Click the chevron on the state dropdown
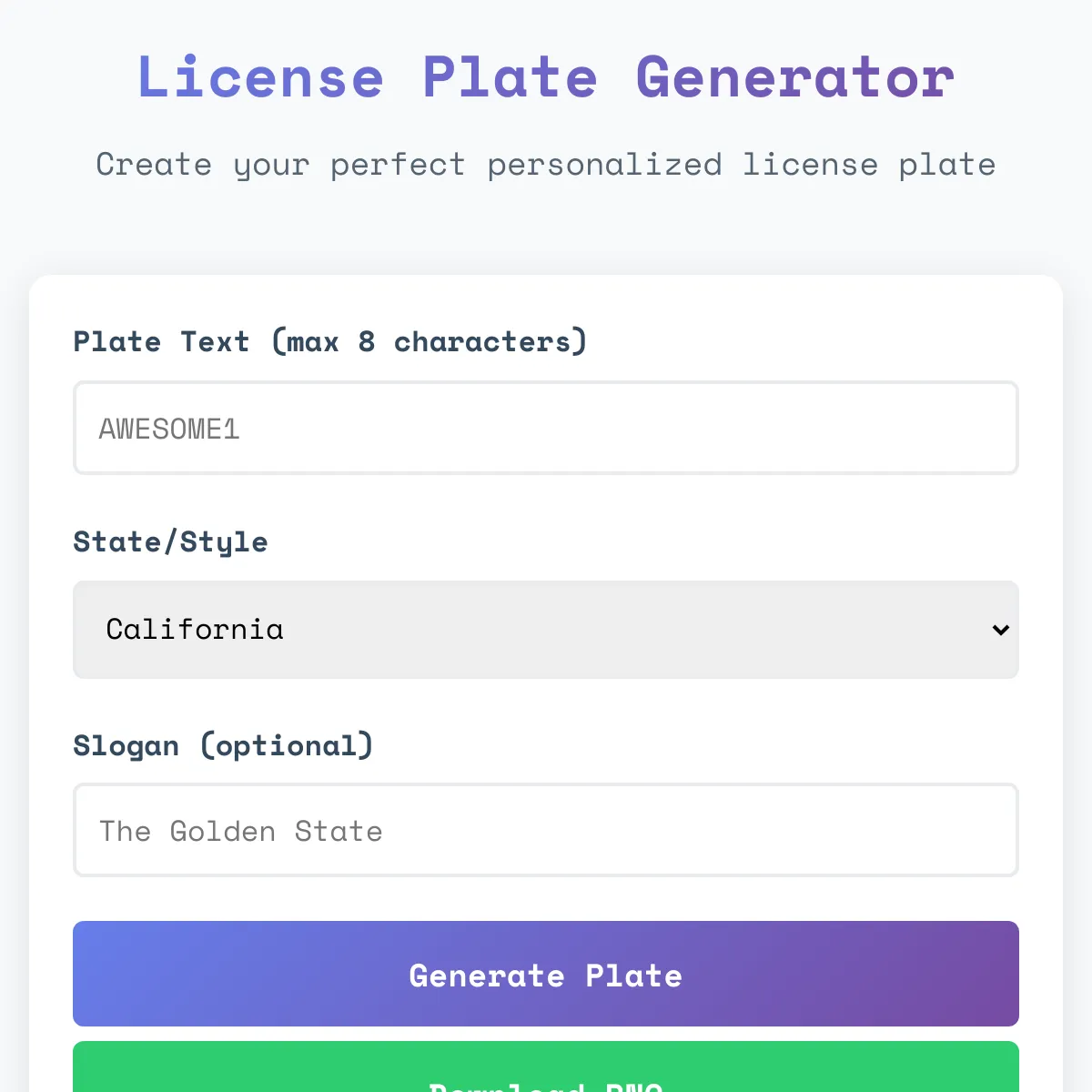Screen dimensions: 1092x1092 1000,630
